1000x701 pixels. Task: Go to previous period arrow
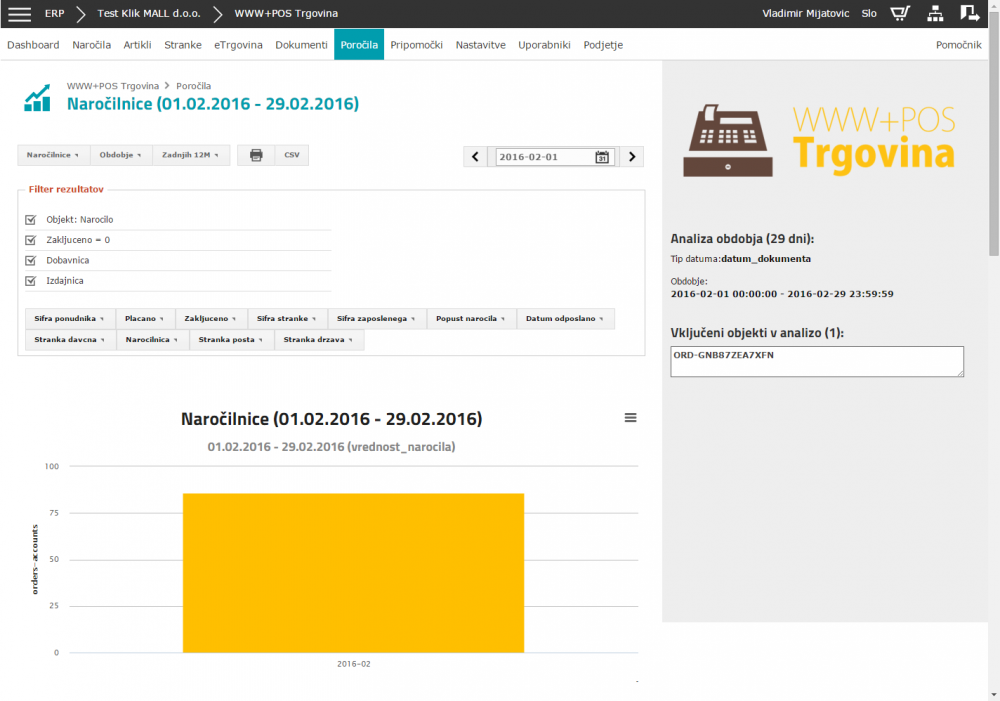pos(476,157)
